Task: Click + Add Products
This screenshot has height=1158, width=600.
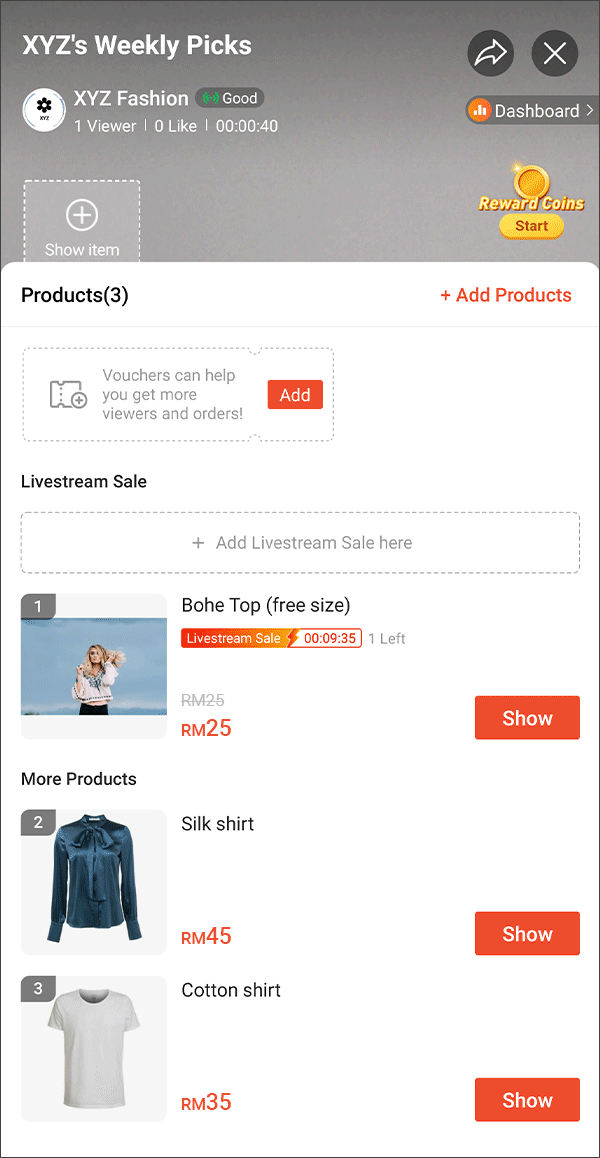Action: point(506,295)
